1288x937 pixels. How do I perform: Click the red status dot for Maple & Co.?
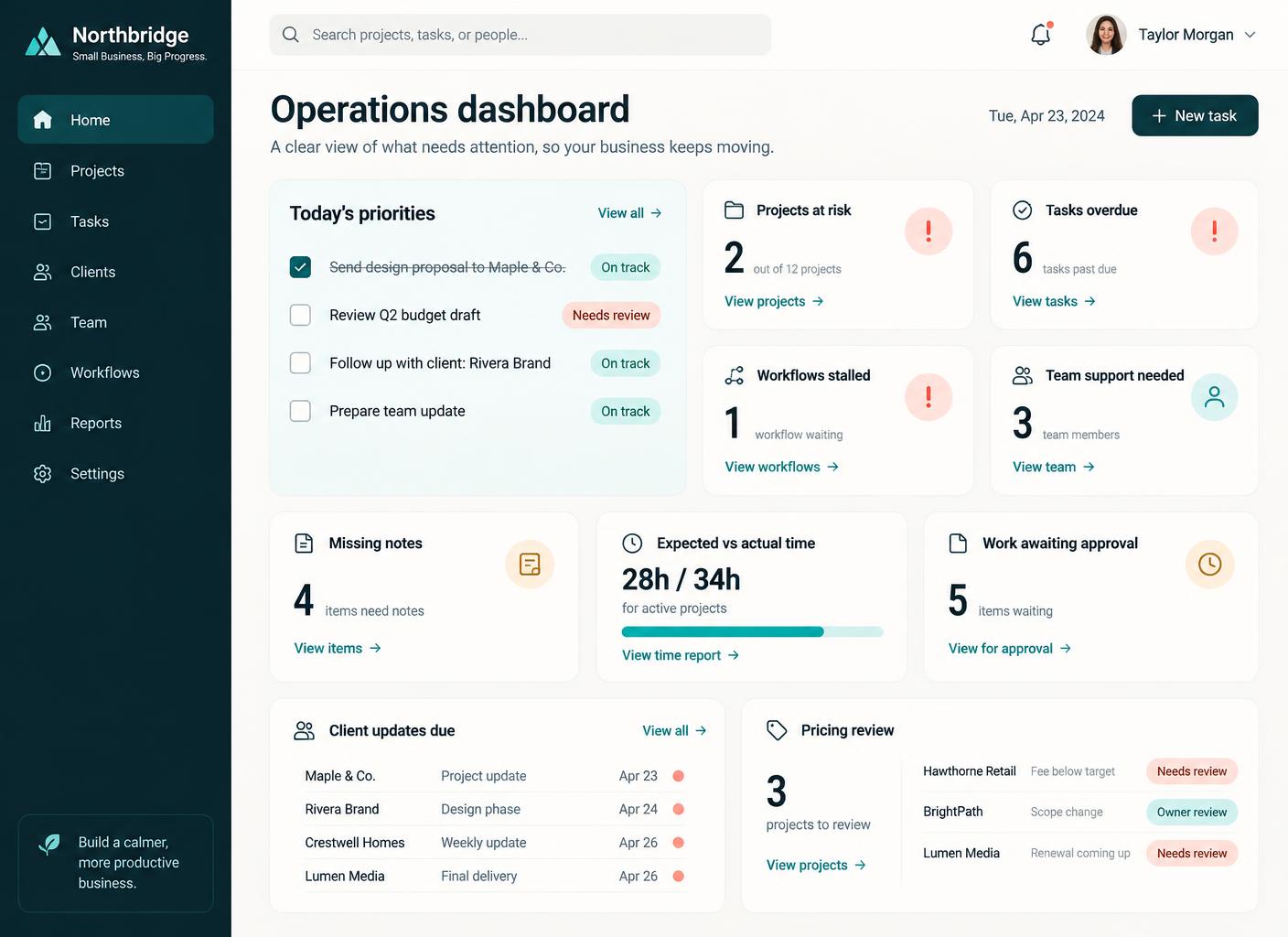pyautogui.click(x=679, y=776)
